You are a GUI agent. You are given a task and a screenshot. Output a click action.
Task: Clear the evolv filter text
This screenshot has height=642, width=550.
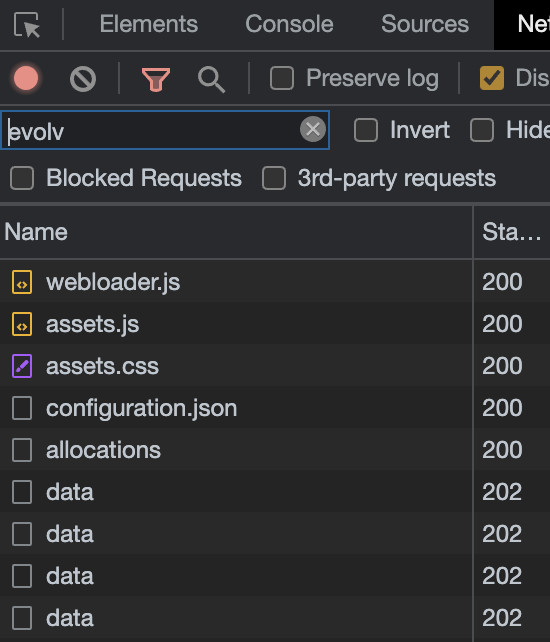(313, 129)
